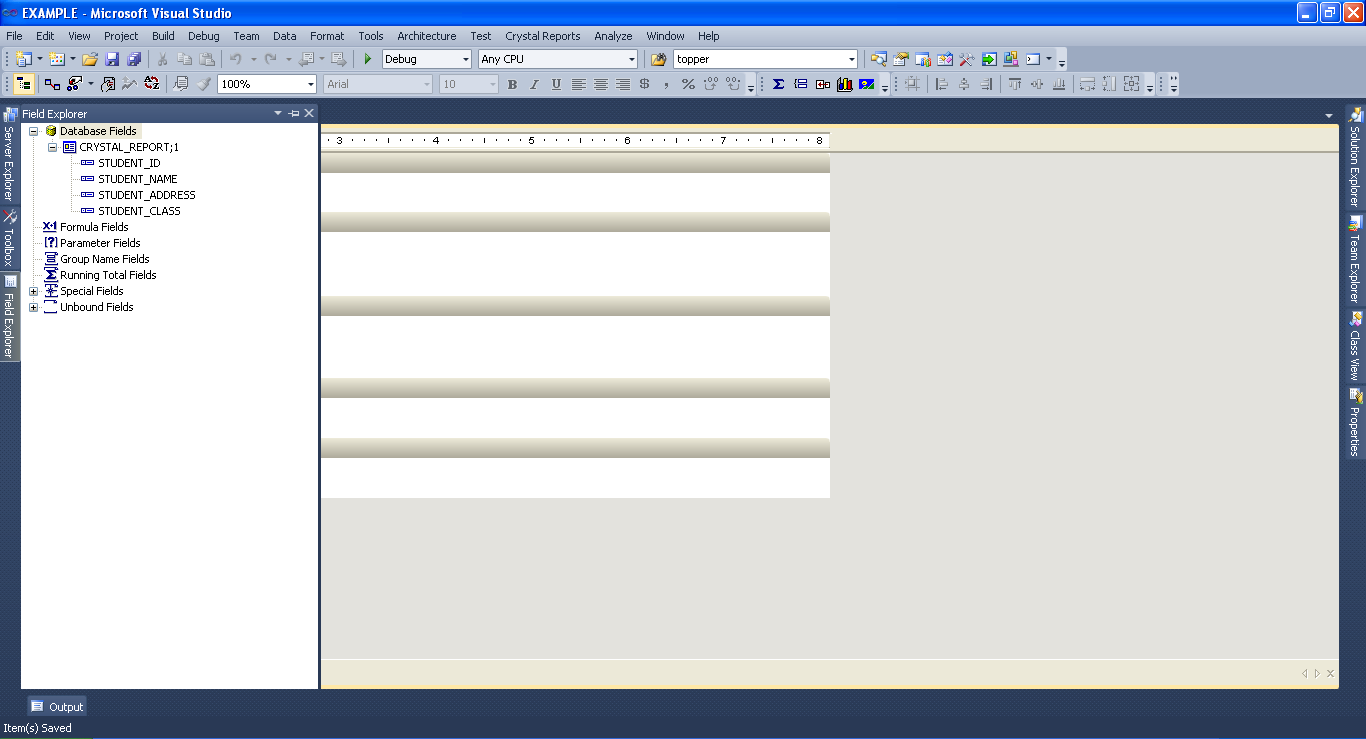This screenshot has width=1366, height=739.
Task: Toggle Italic text formatting
Action: click(533, 84)
